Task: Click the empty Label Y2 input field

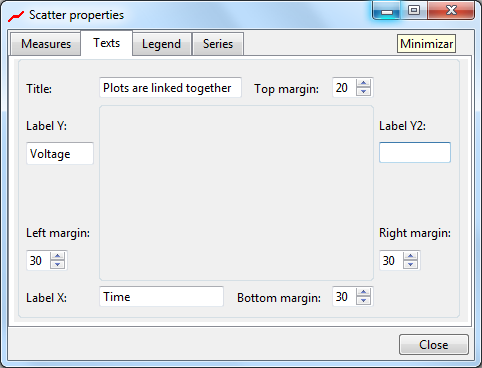Action: pos(415,153)
